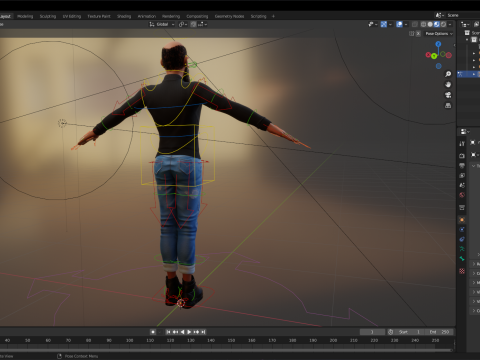
Task: Select wireframe viewport shading
Action: tap(423, 24)
